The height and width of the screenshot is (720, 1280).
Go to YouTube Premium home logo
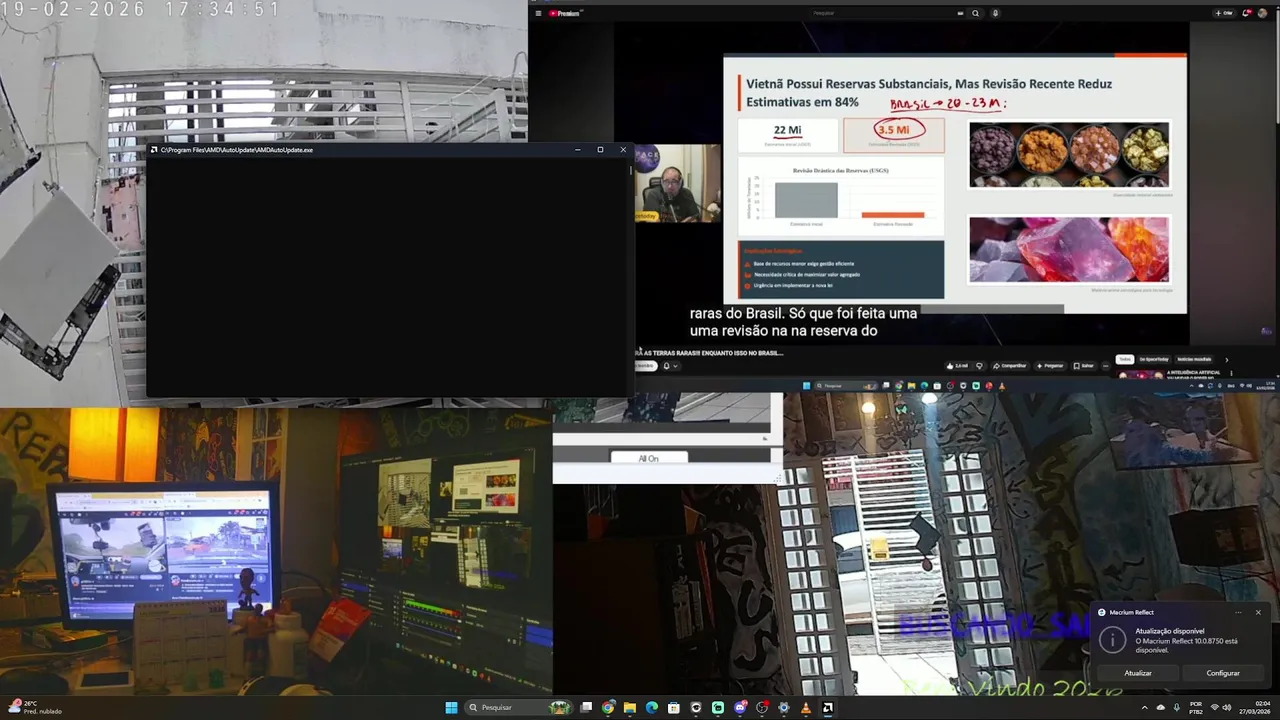click(565, 13)
